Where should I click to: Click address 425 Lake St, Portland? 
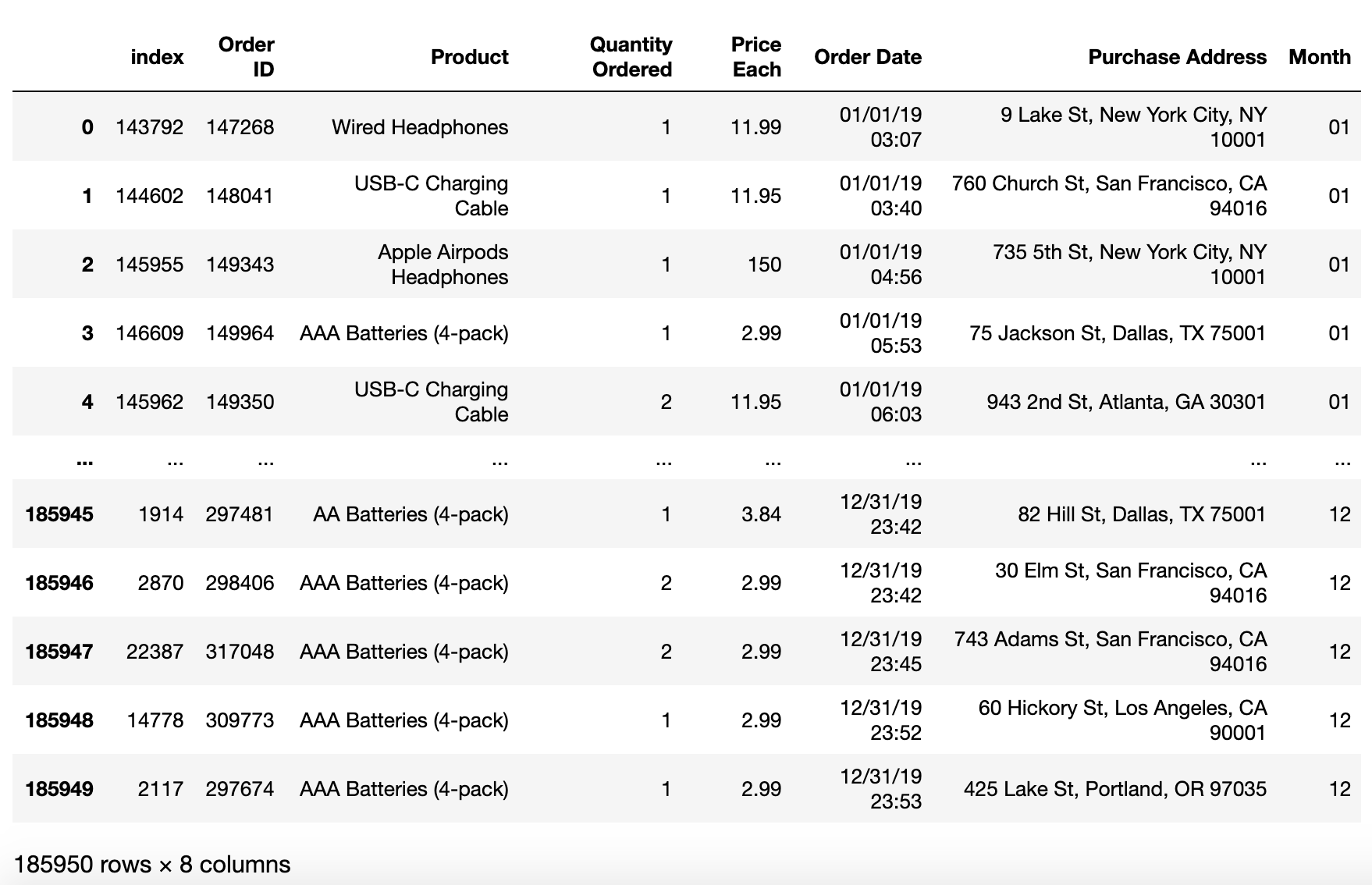click(x=1114, y=789)
